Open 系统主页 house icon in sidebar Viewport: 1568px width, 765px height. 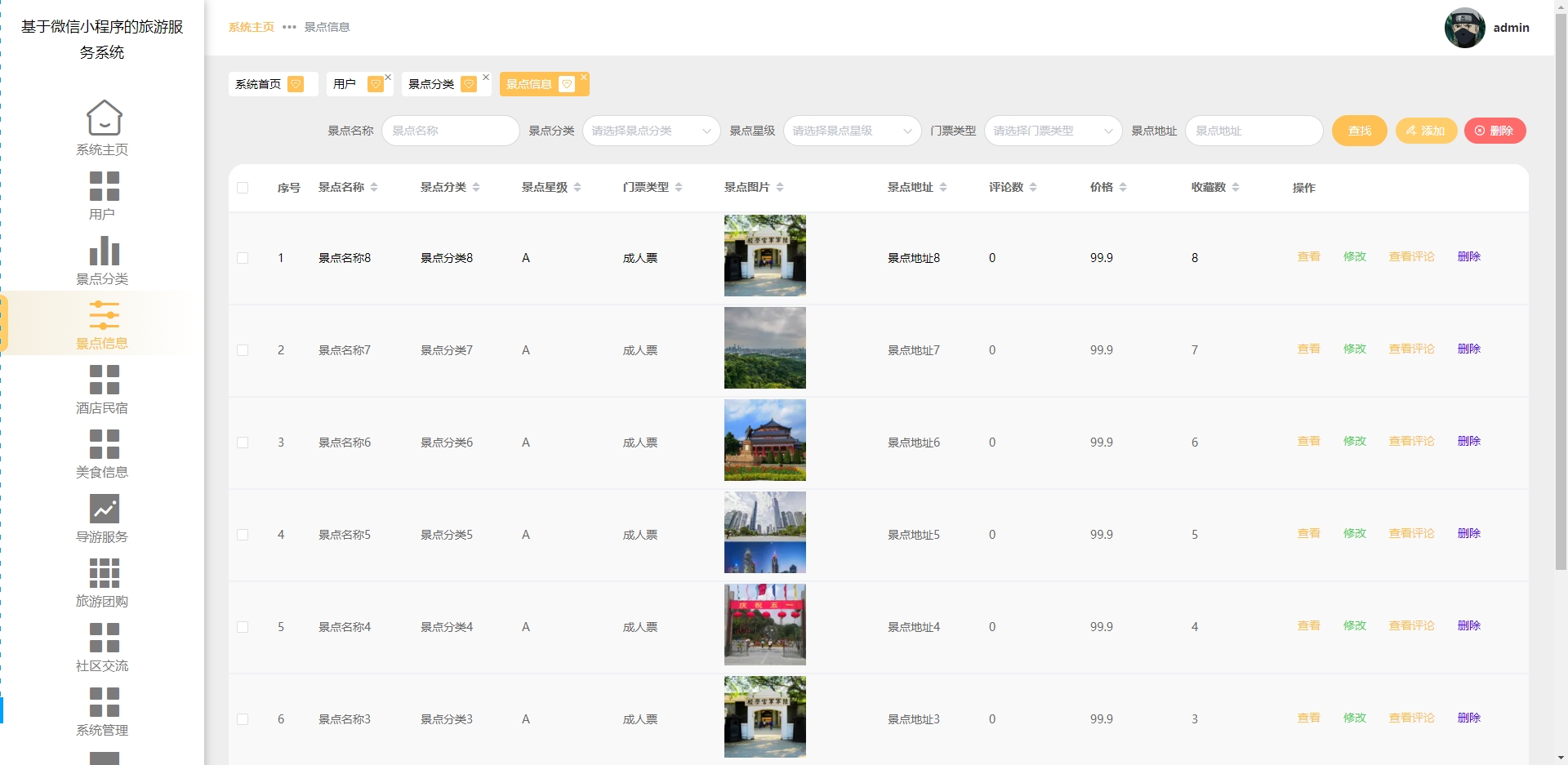104,118
